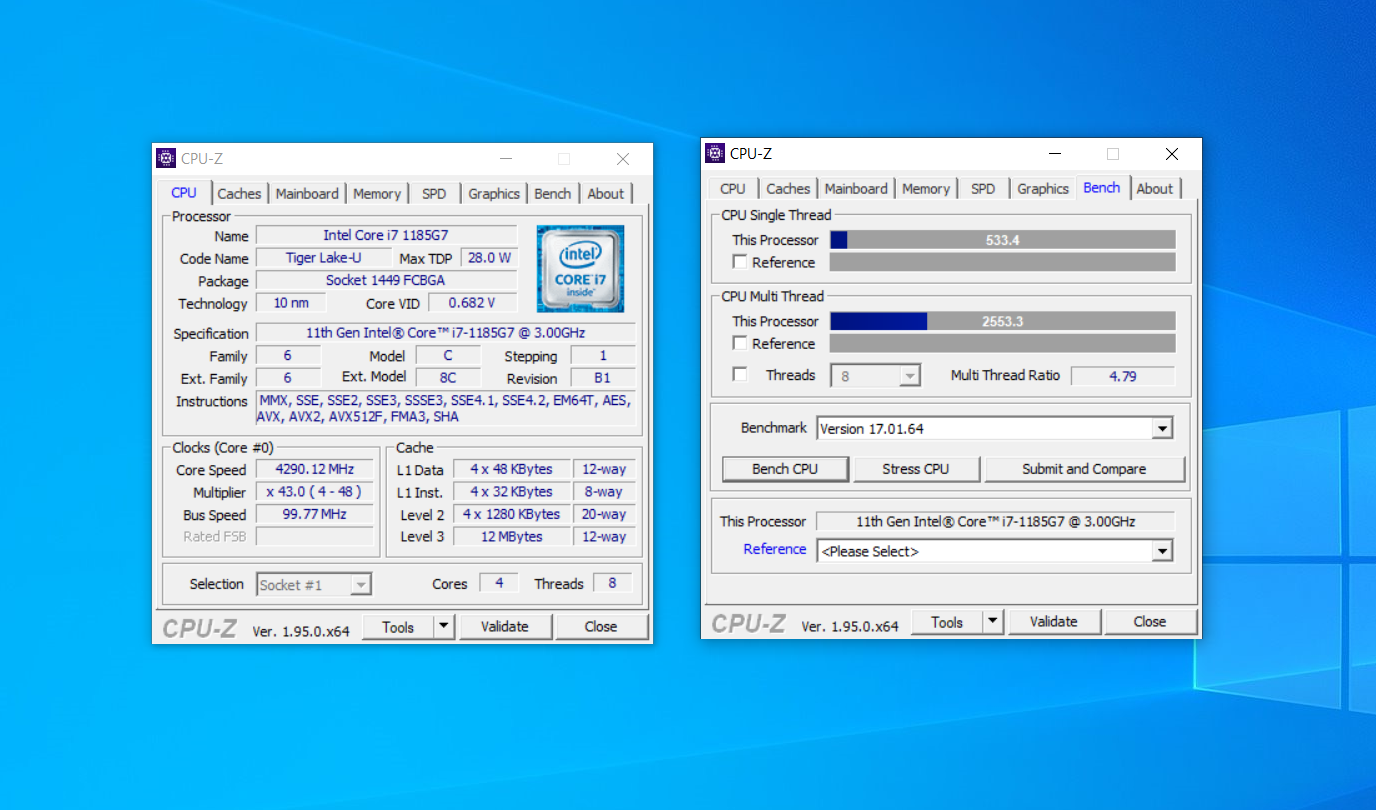Open SPD tab in left window

point(434,194)
